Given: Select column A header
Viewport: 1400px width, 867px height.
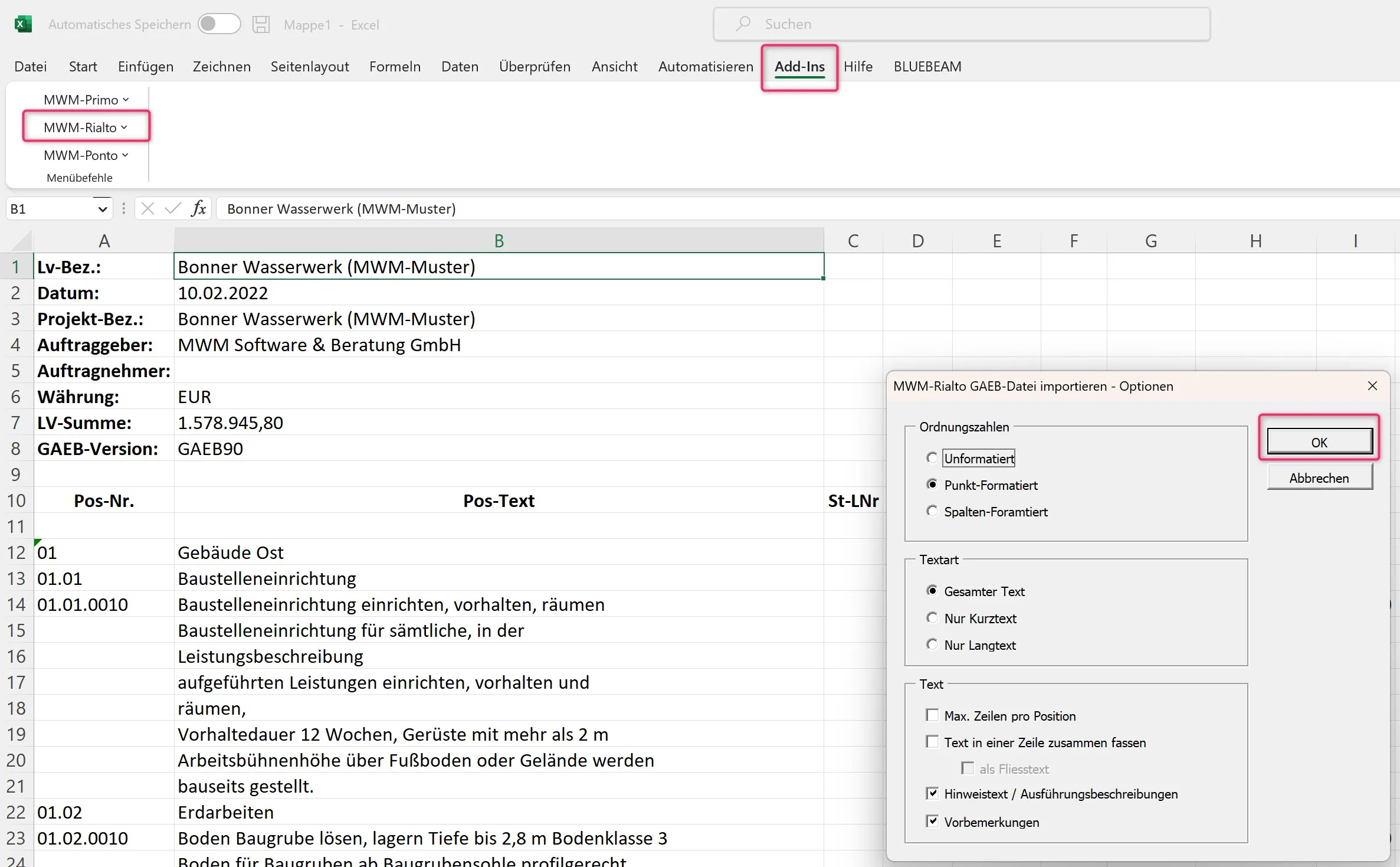Looking at the screenshot, I should click(104, 241).
